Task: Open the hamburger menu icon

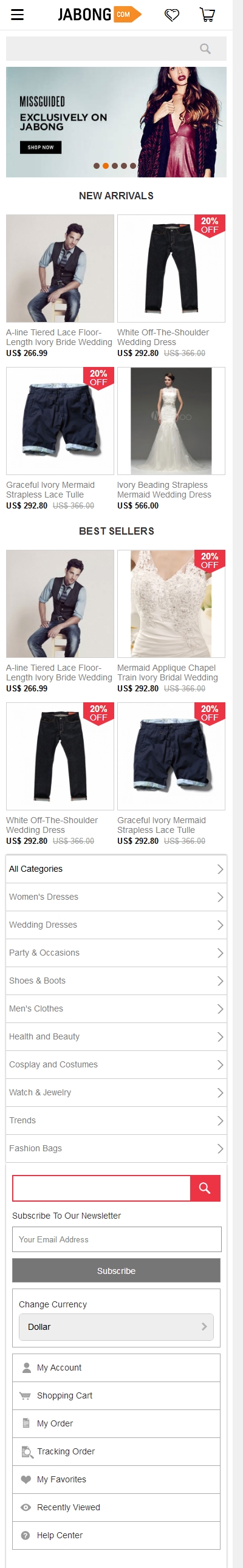Action: 17,15
